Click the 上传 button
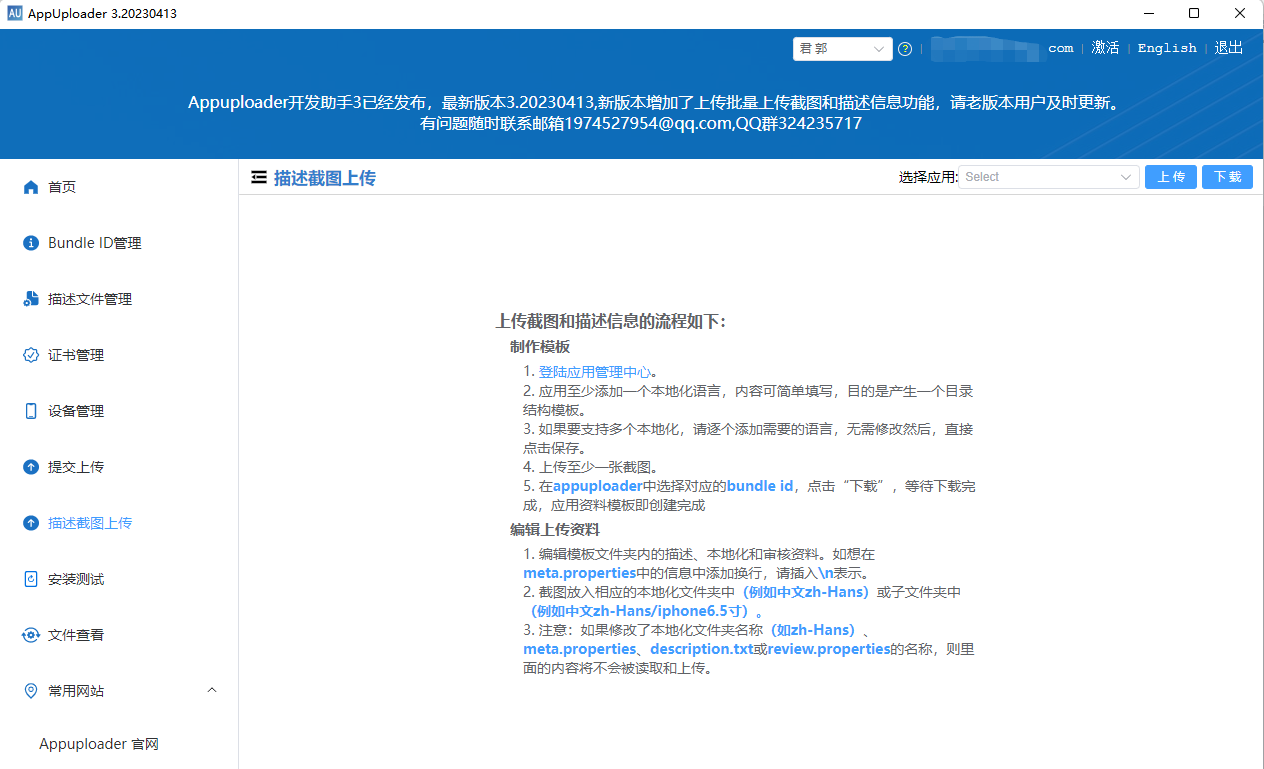 1171,177
